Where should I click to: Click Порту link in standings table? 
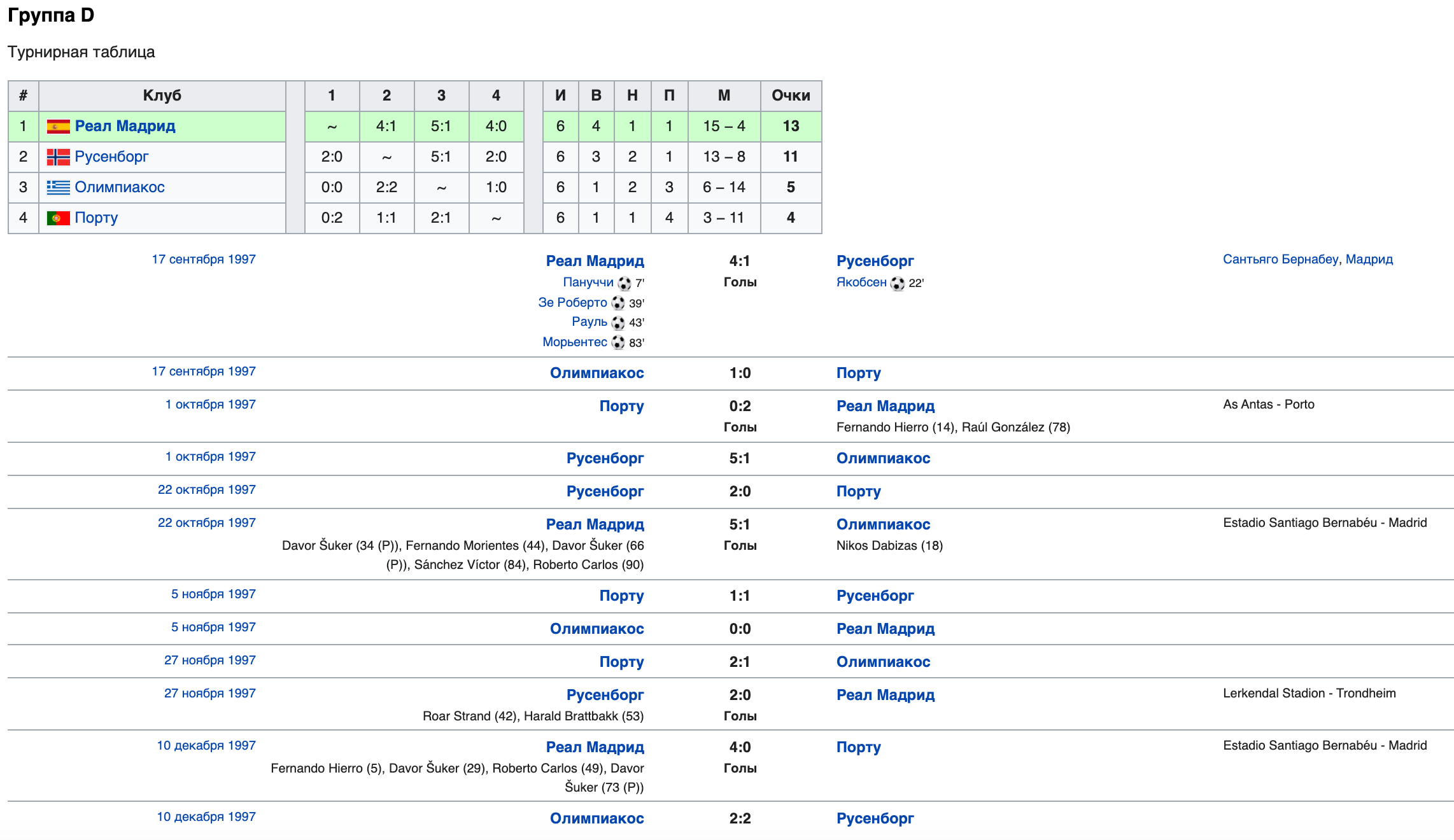tap(96, 218)
